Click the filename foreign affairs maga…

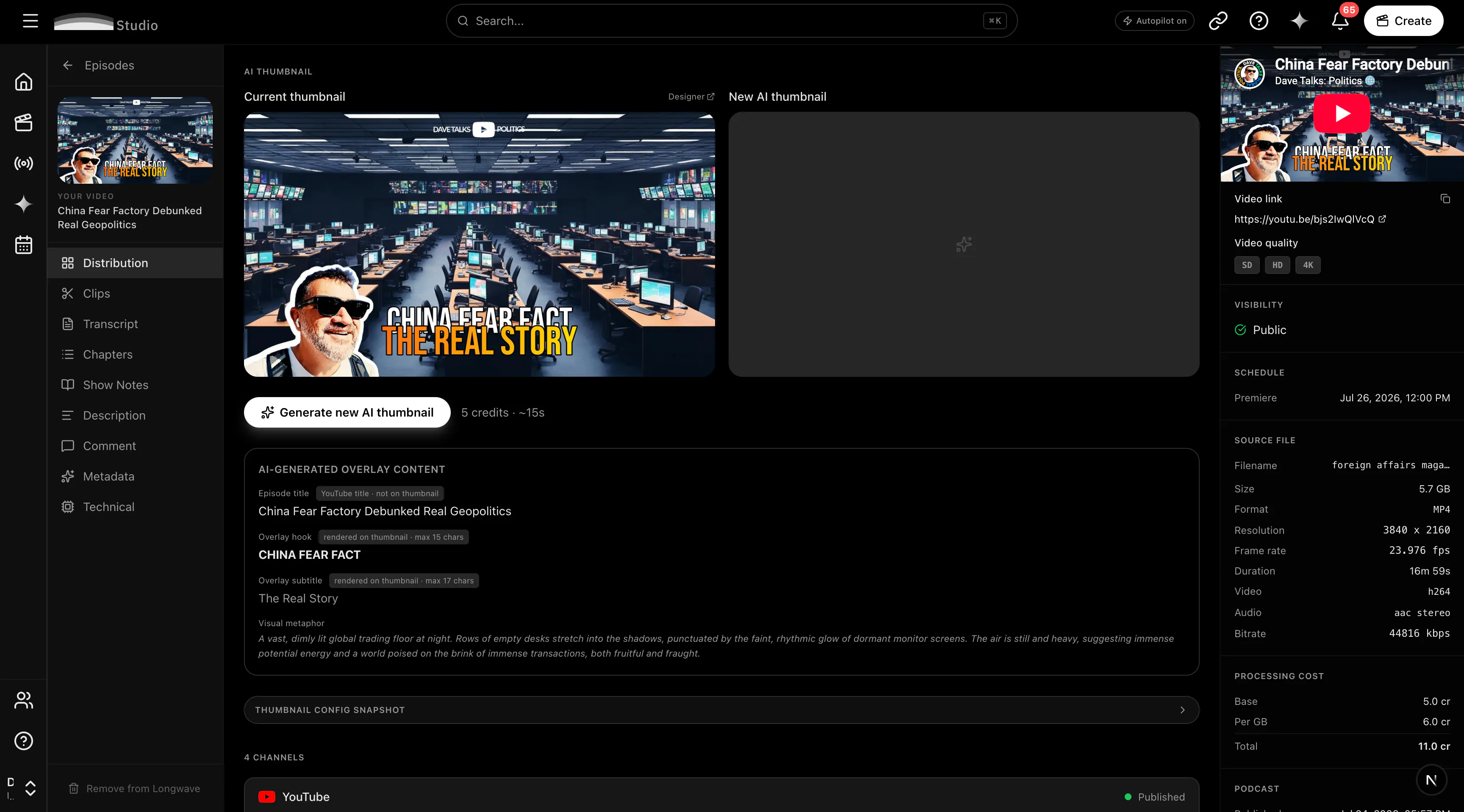(1391, 465)
